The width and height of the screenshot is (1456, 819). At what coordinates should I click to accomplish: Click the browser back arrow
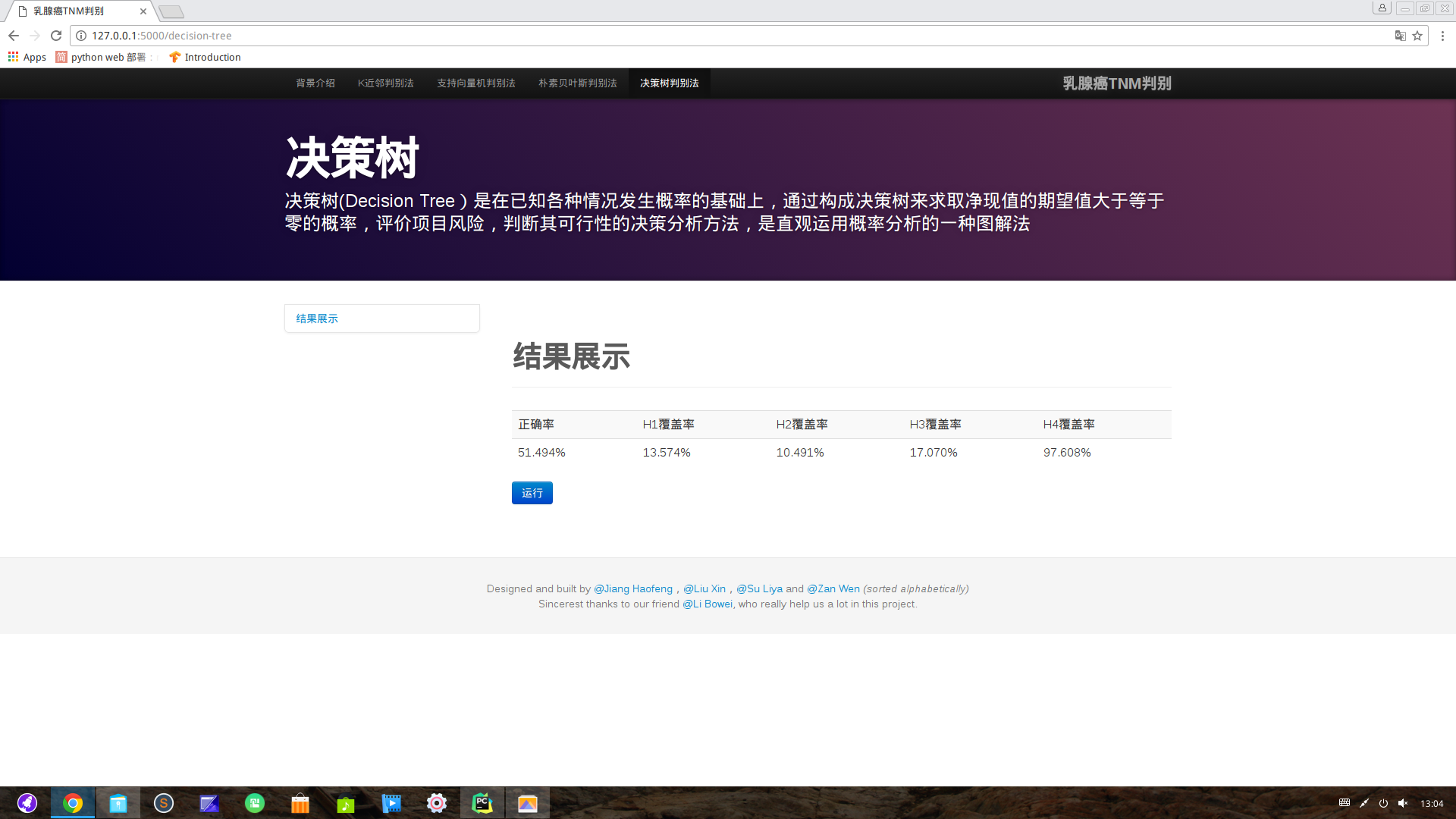pyautogui.click(x=14, y=36)
